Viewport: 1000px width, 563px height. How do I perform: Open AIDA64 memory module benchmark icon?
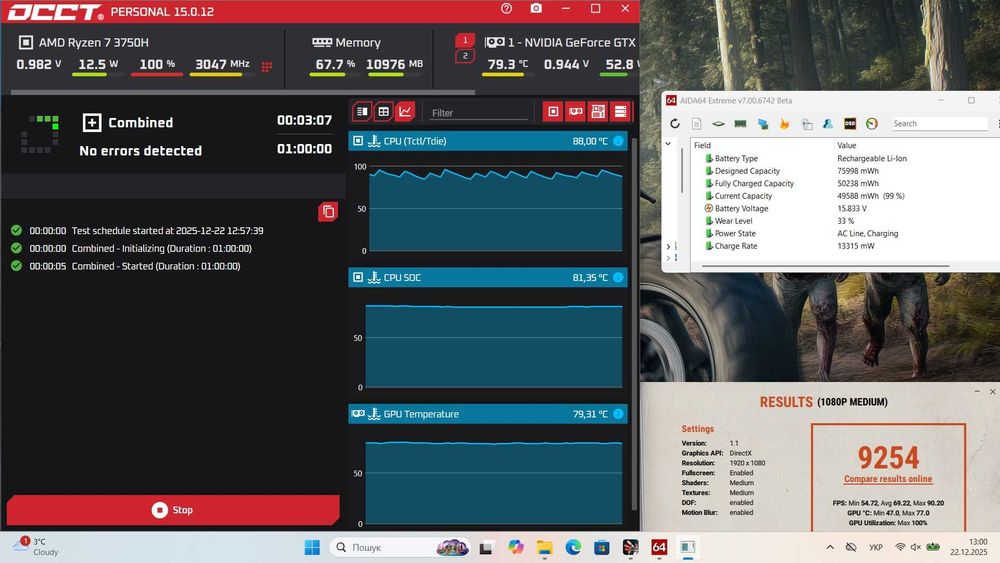click(740, 124)
